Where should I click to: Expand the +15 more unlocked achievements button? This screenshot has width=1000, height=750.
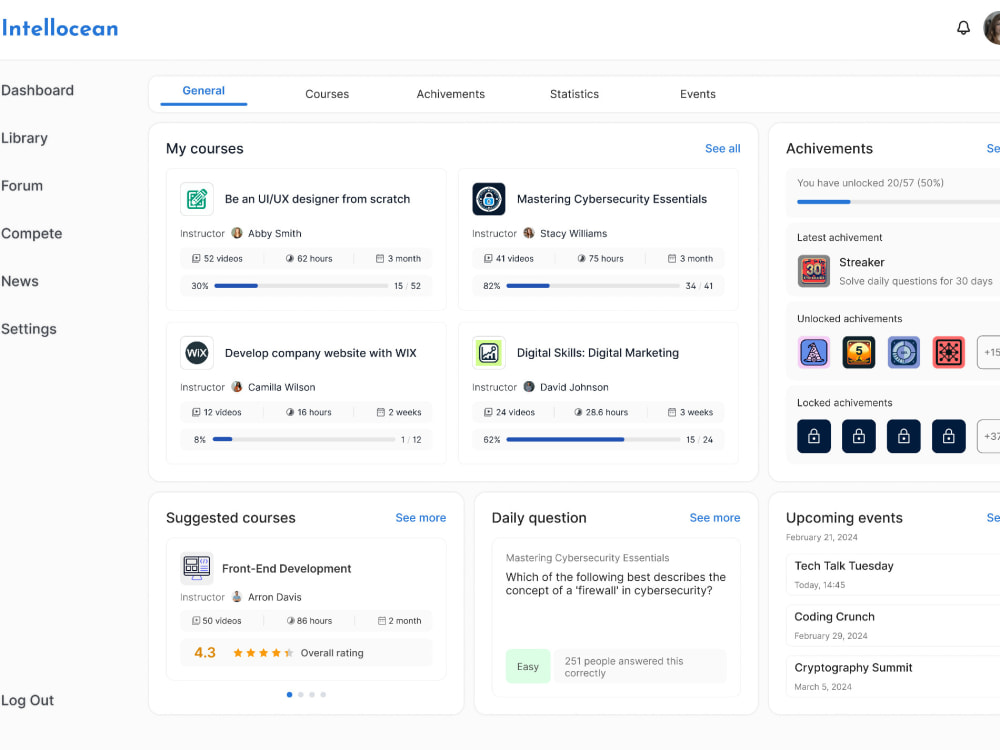pyautogui.click(x=989, y=352)
